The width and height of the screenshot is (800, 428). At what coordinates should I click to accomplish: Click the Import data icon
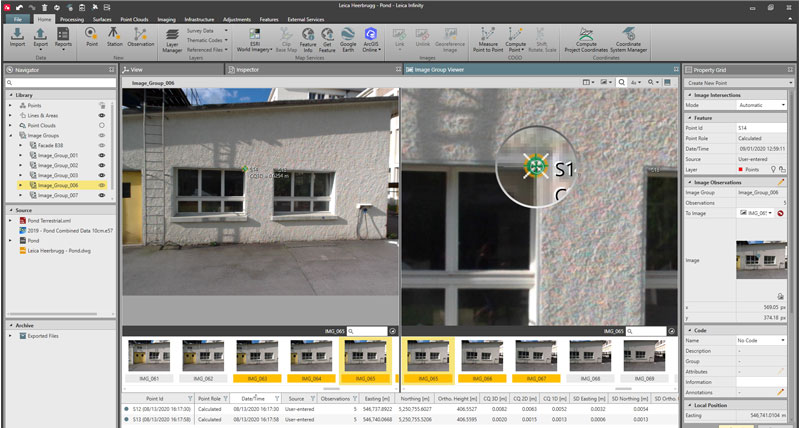18,38
